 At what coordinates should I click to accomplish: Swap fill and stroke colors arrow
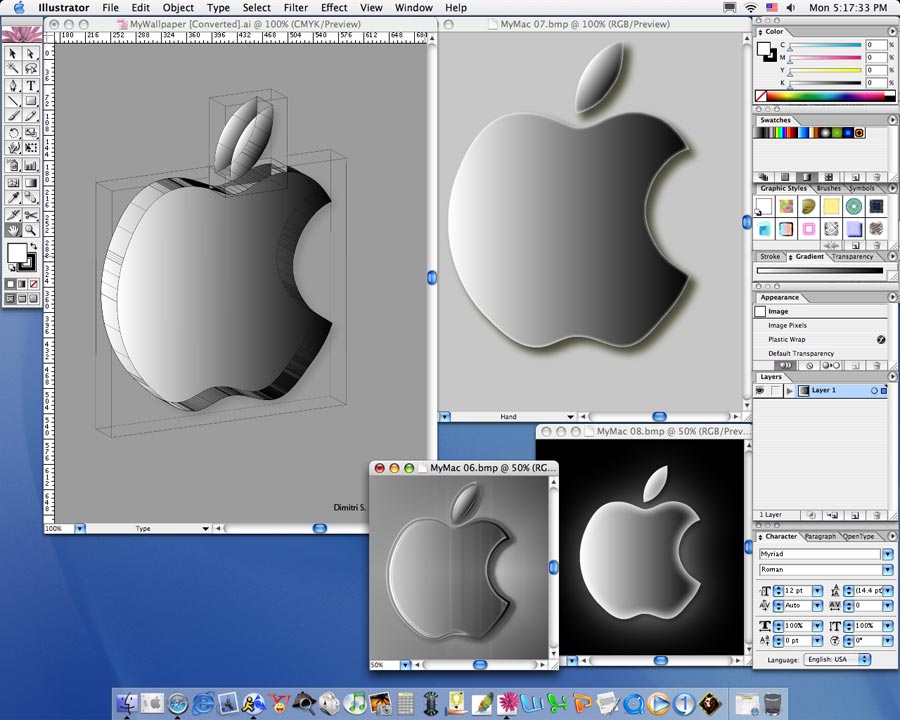pyautogui.click(x=33, y=246)
